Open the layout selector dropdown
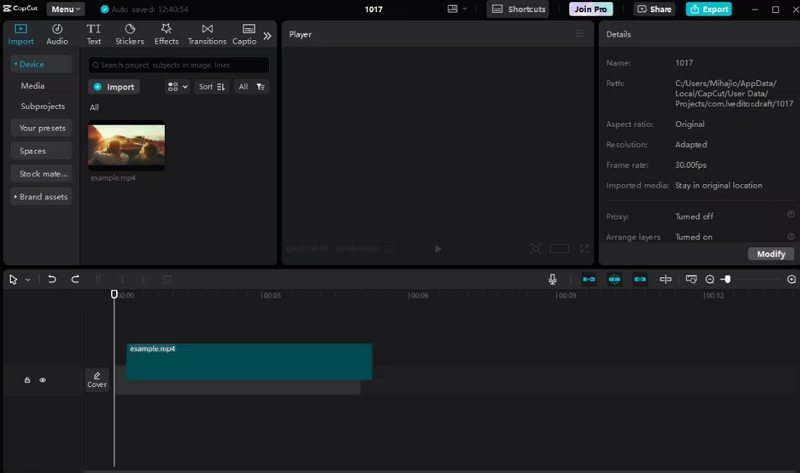The height and width of the screenshot is (473, 800). click(x=457, y=9)
